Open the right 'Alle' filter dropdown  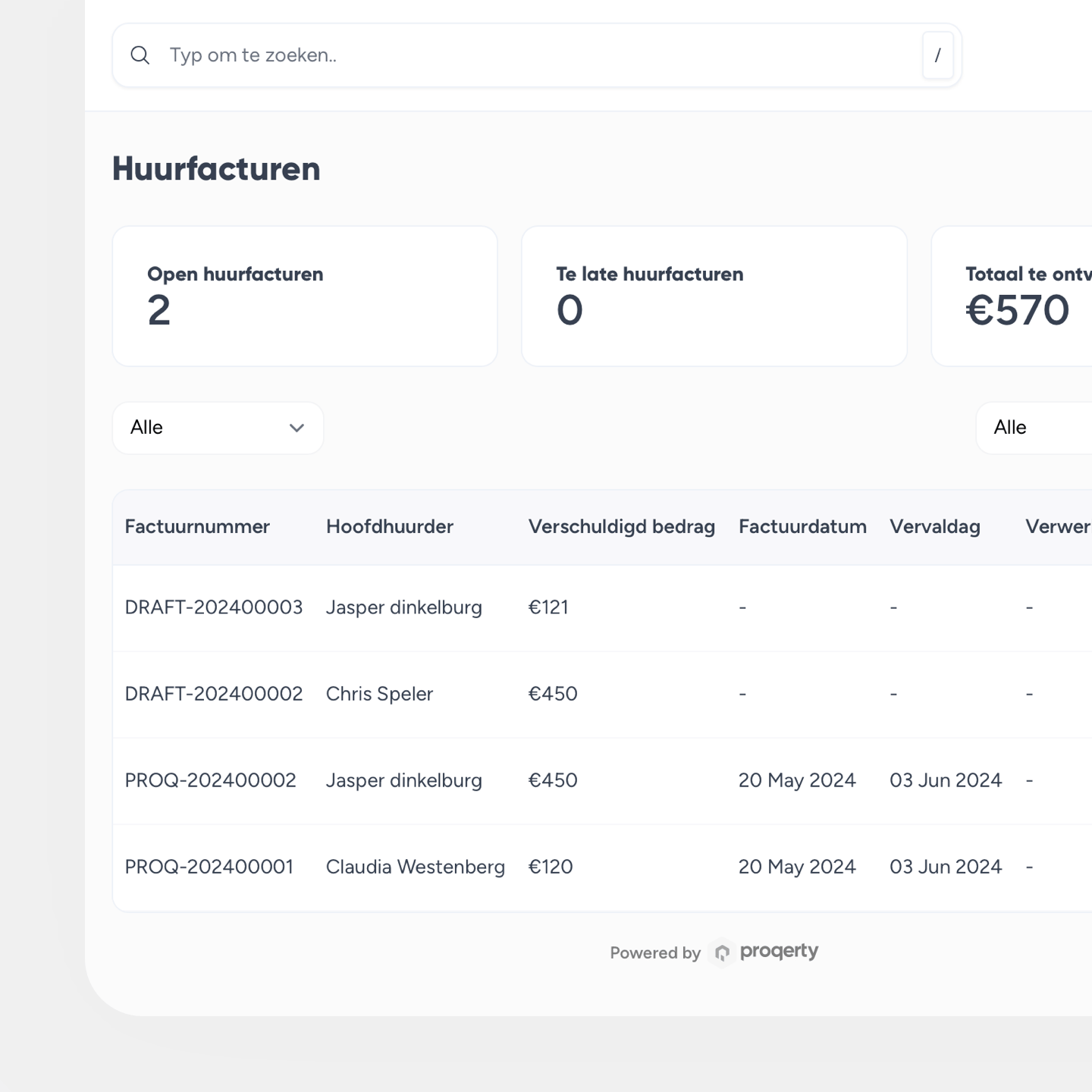click(x=1034, y=428)
